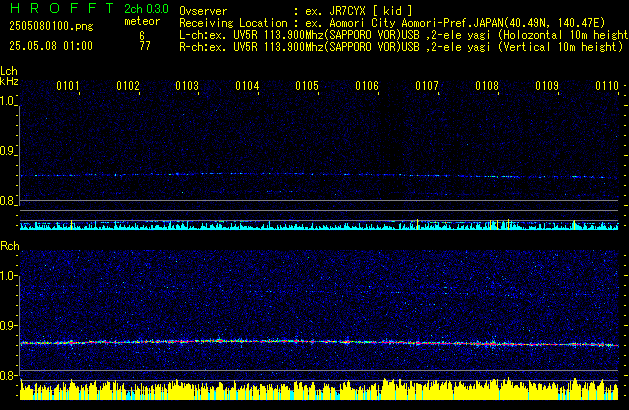The image size is (629, 410).
Task: Click the Rch channel label
Action: click(x=10, y=246)
